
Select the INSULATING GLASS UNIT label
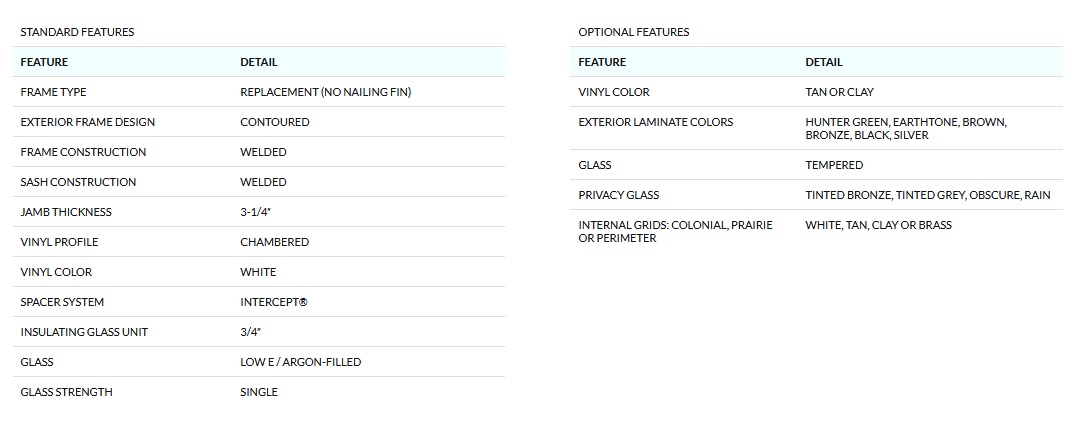[84, 332]
